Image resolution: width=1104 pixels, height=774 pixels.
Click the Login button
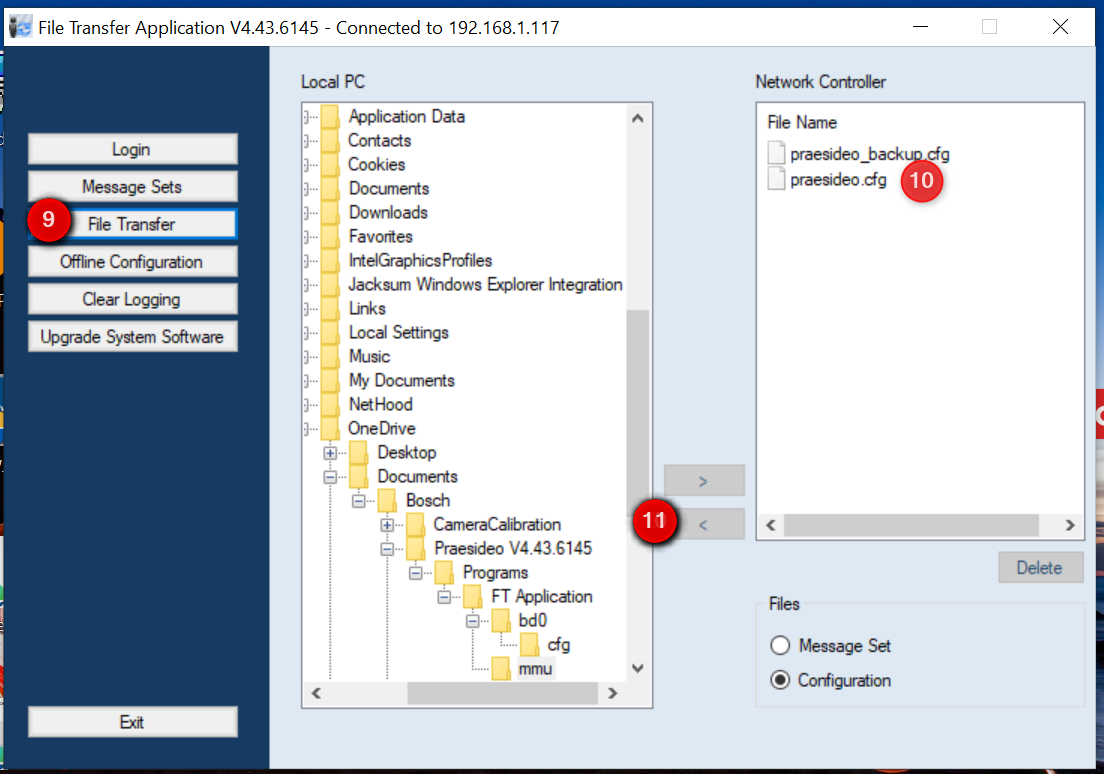(132, 149)
